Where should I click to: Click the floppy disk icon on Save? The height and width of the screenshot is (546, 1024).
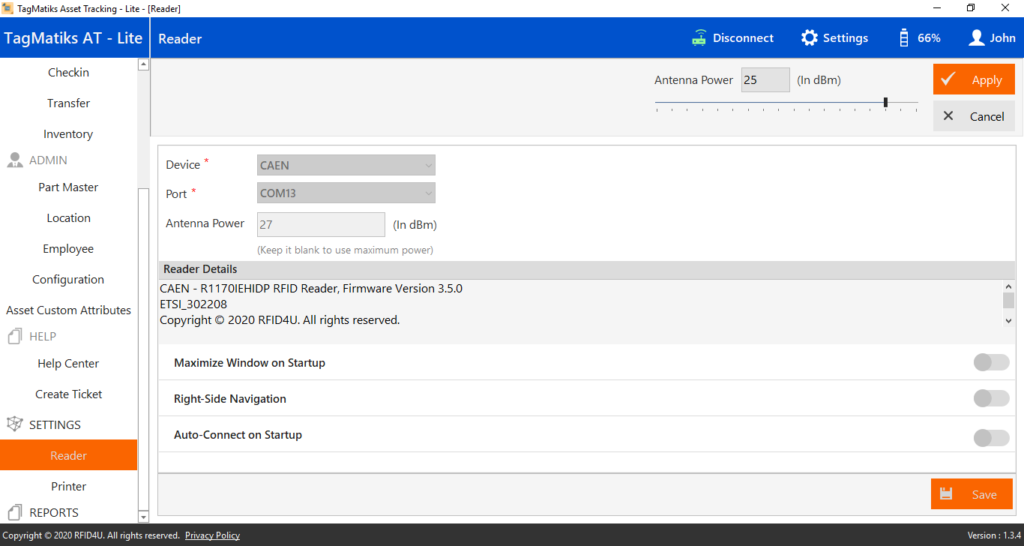946,494
